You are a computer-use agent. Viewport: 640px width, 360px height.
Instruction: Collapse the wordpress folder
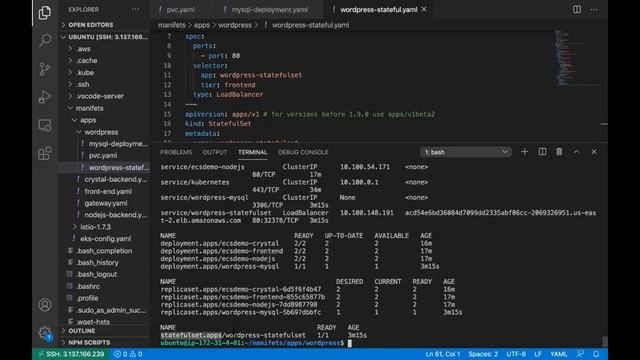pos(101,132)
